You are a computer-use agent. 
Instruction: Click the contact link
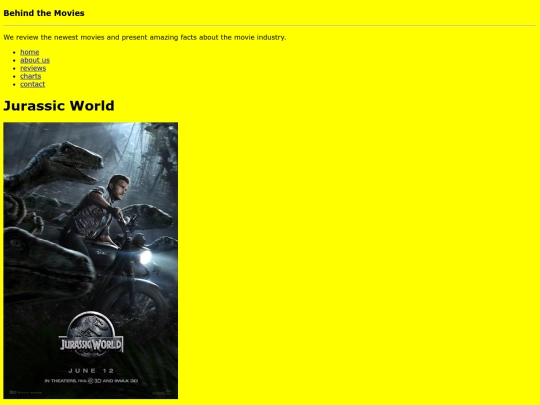click(33, 84)
